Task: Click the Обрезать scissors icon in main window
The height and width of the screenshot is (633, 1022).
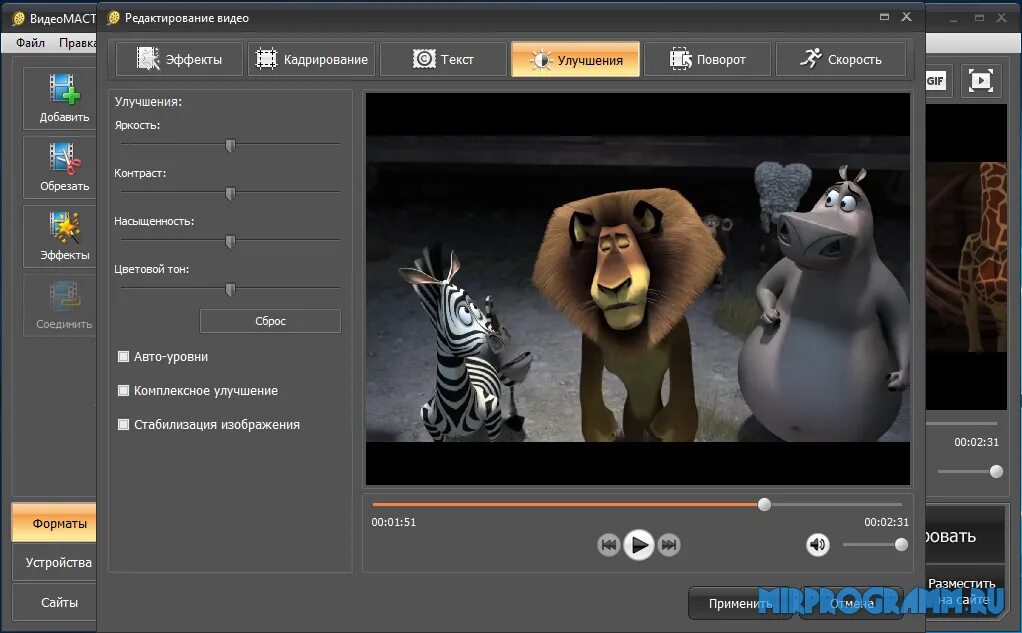Action: (64, 158)
